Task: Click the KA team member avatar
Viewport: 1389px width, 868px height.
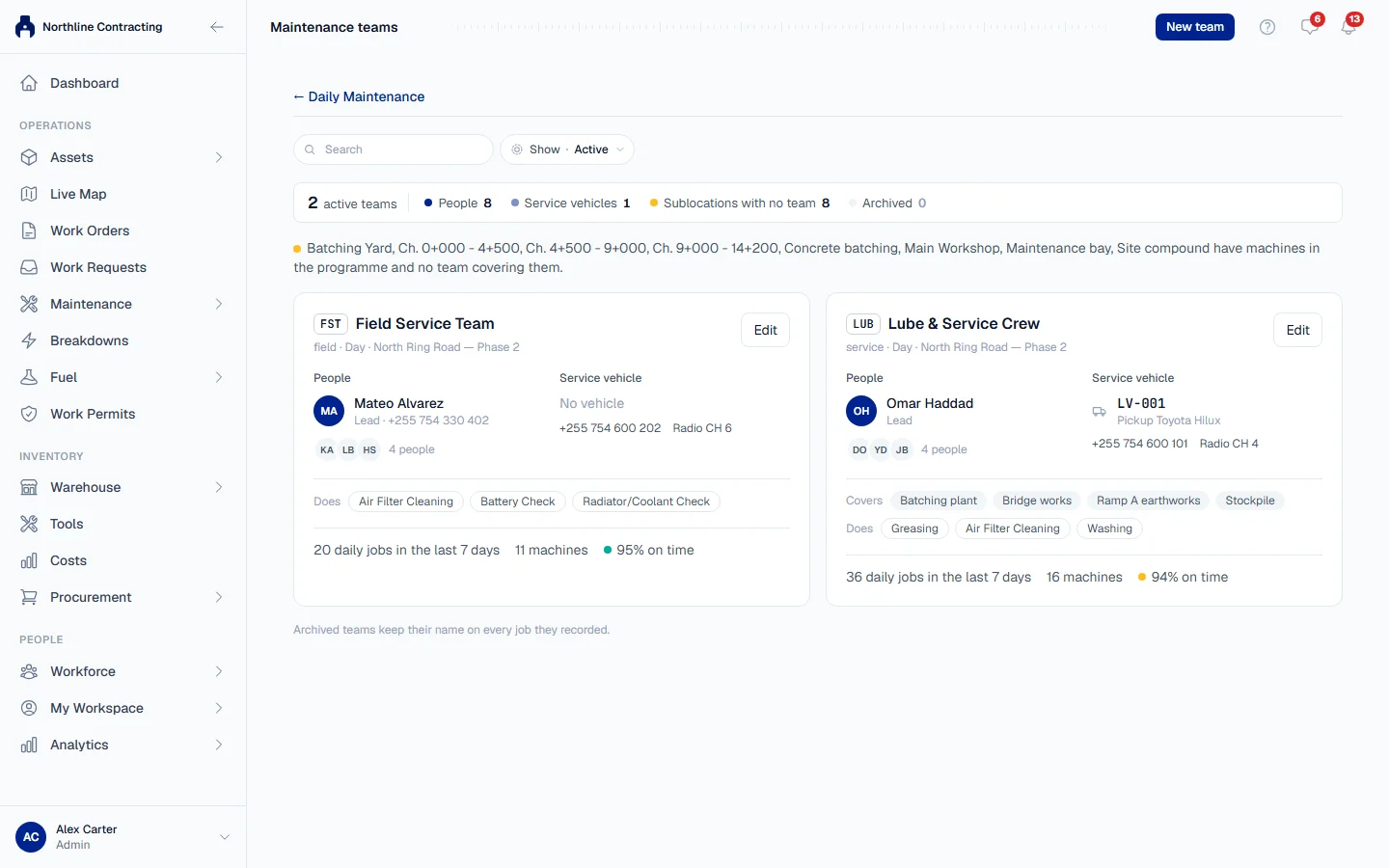Action: 327,449
